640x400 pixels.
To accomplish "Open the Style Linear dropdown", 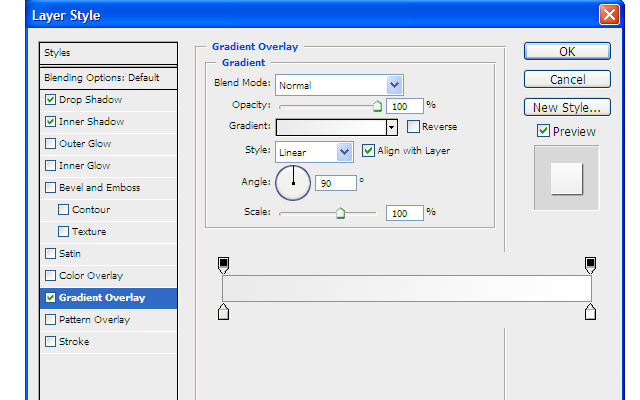I will tap(345, 152).
